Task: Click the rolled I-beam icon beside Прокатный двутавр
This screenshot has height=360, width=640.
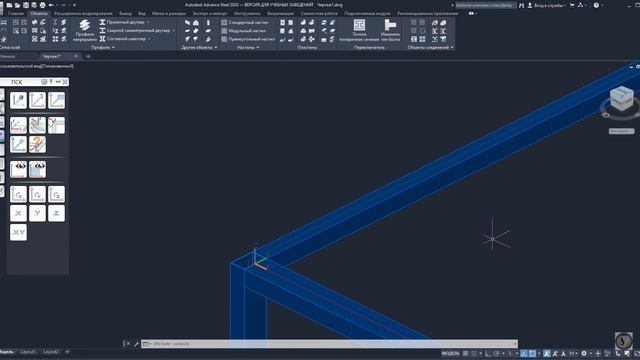Action: pyautogui.click(x=102, y=22)
